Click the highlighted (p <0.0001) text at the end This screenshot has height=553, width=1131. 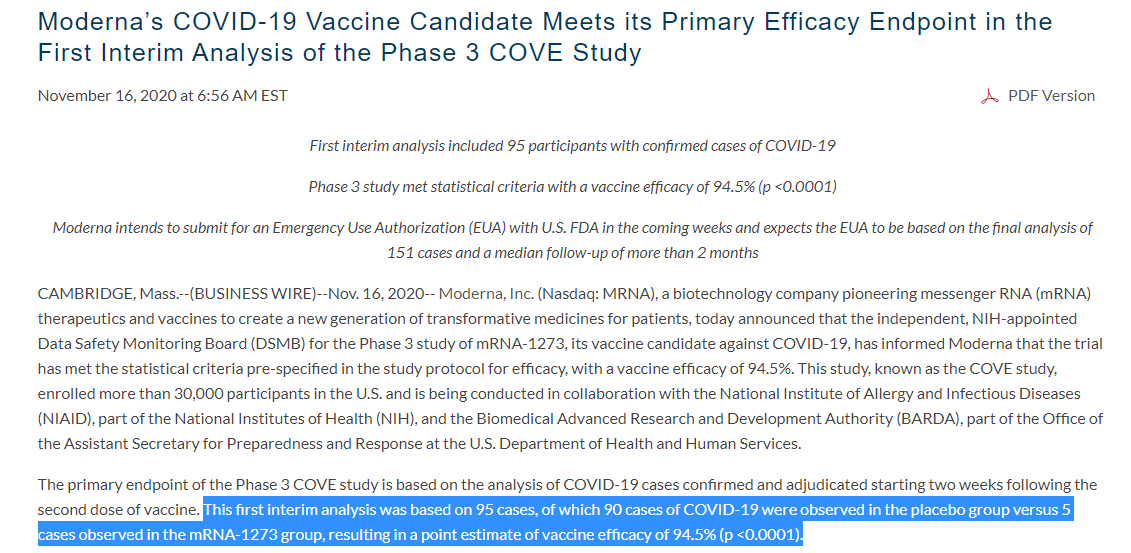pyautogui.click(x=760, y=536)
